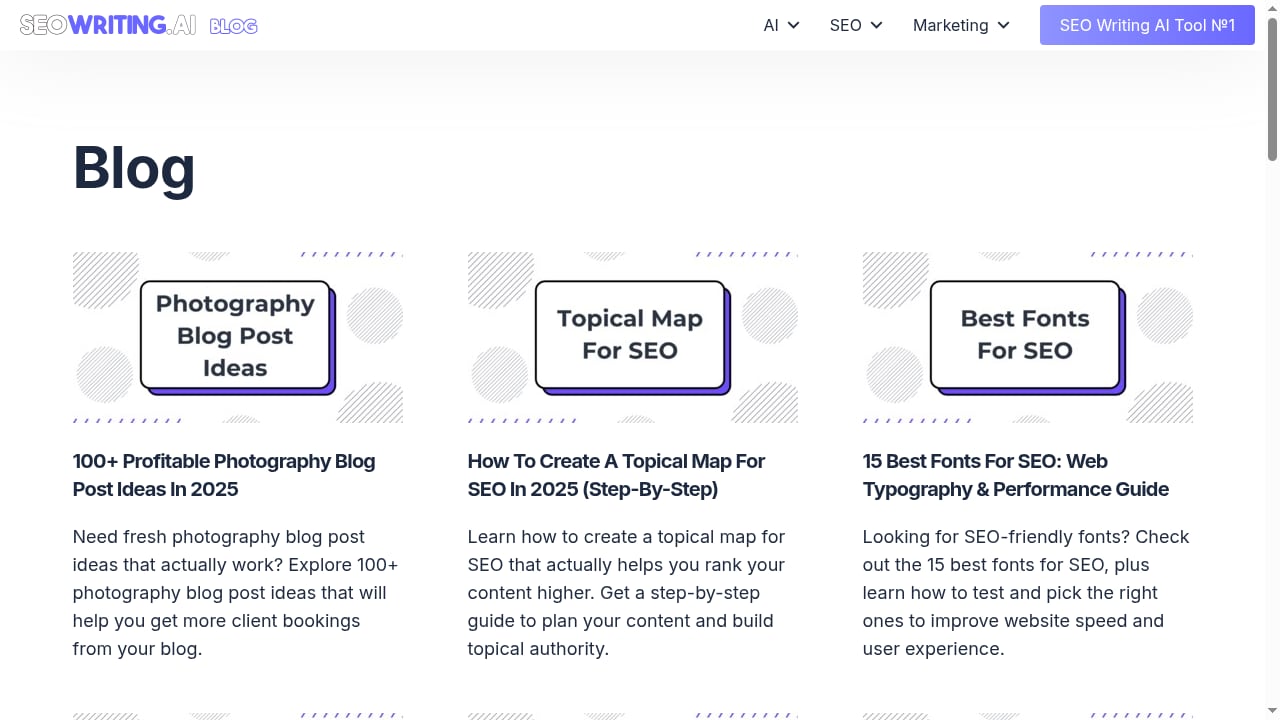This screenshot has width=1280, height=720.
Task: Open the SEO navigation menu item
Action: (x=845, y=25)
